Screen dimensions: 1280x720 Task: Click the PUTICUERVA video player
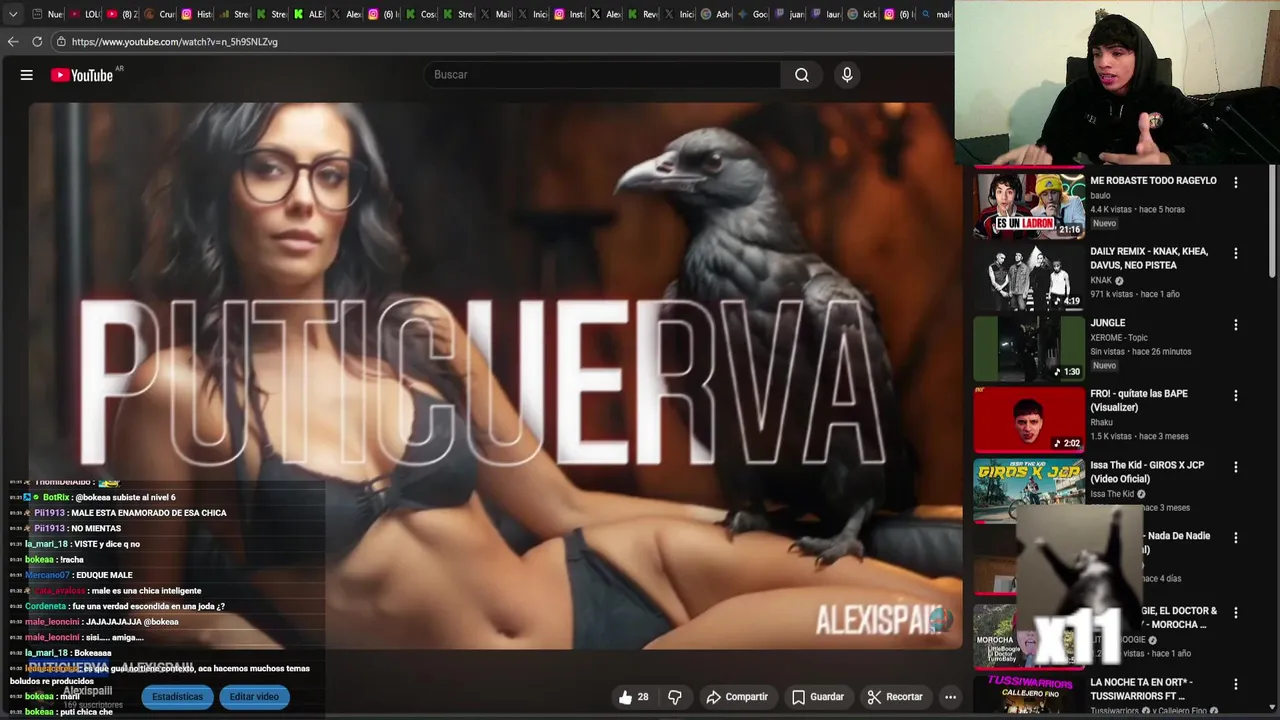[495, 375]
